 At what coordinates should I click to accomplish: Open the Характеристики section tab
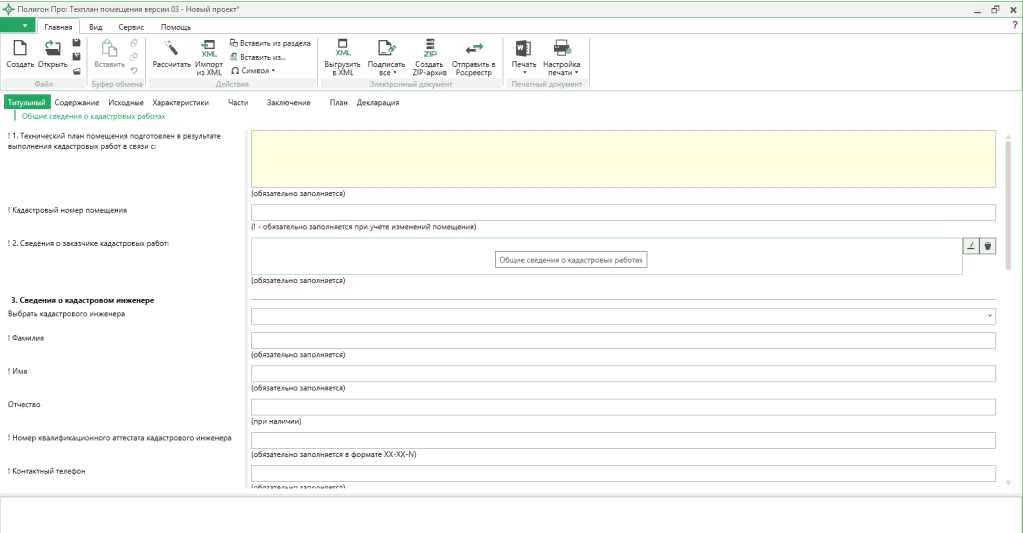point(180,103)
